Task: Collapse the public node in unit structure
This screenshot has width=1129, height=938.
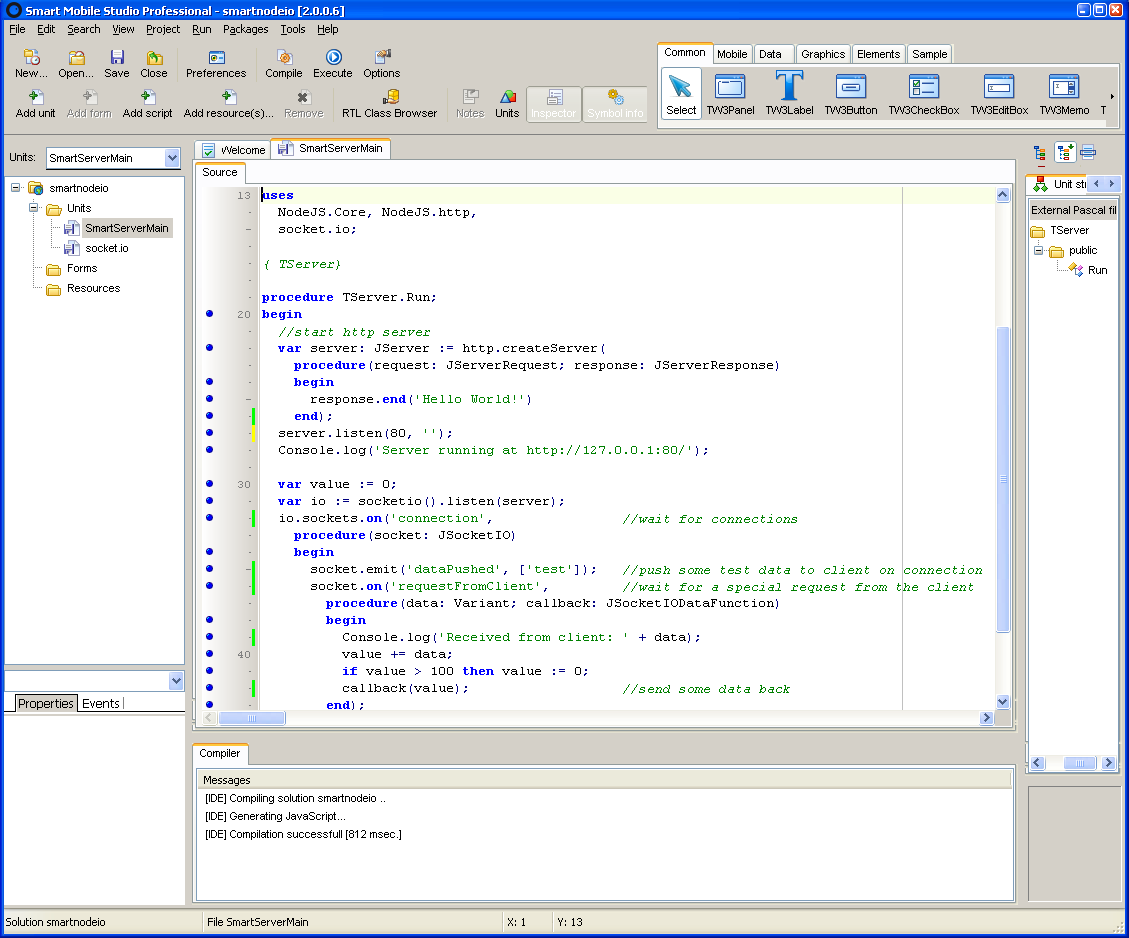Action: pos(1038,250)
